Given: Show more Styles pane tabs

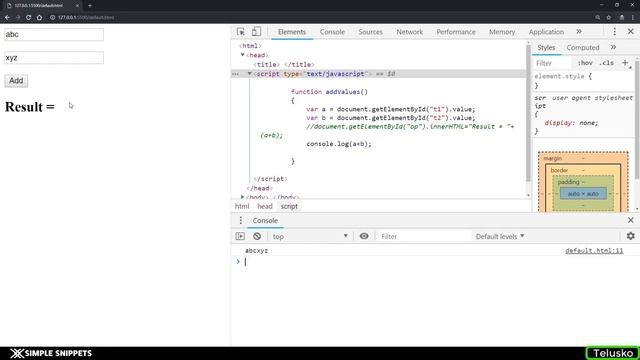Looking at the screenshot, I should 613,48.
